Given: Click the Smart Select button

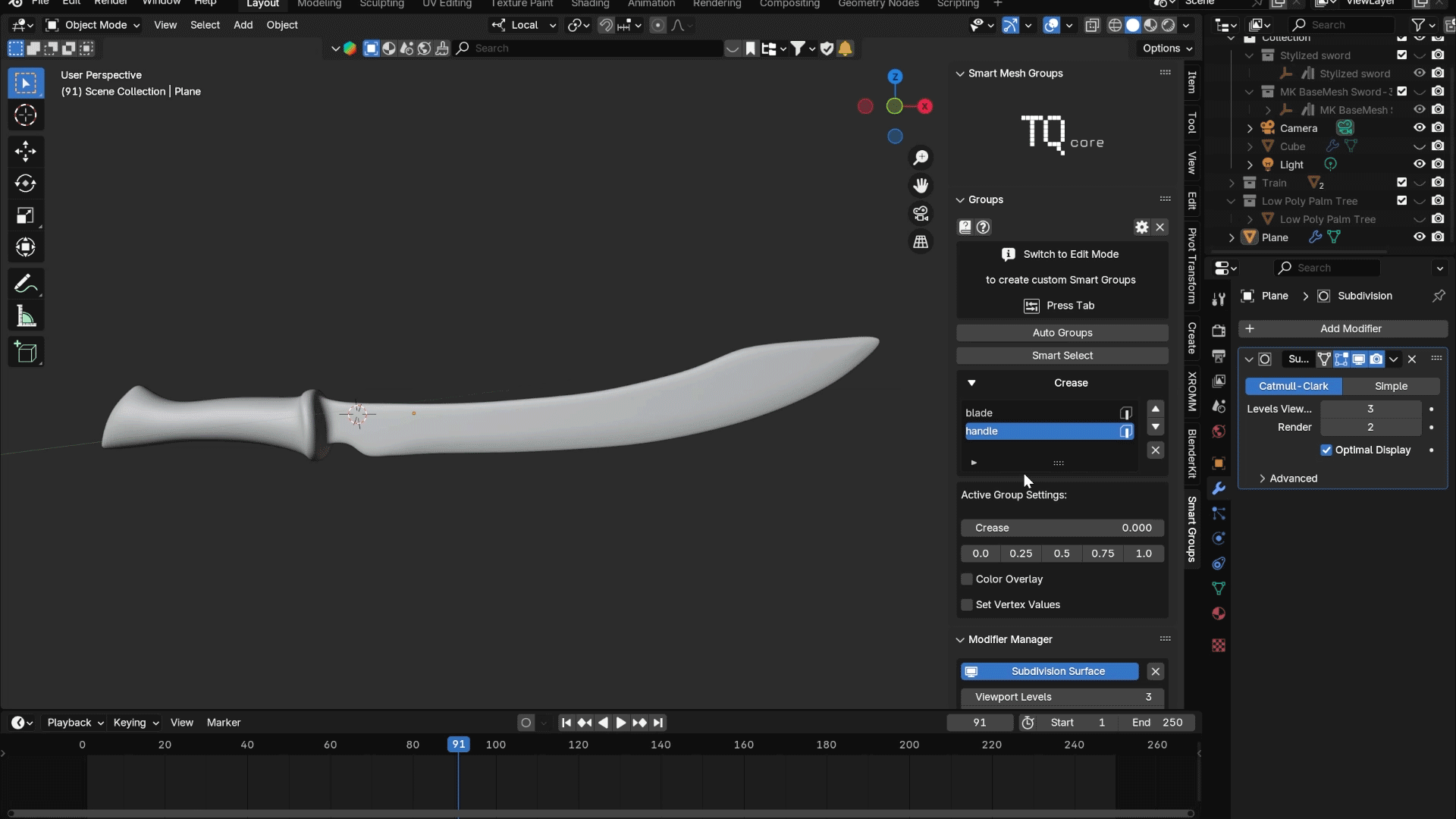Looking at the screenshot, I should 1062,356.
